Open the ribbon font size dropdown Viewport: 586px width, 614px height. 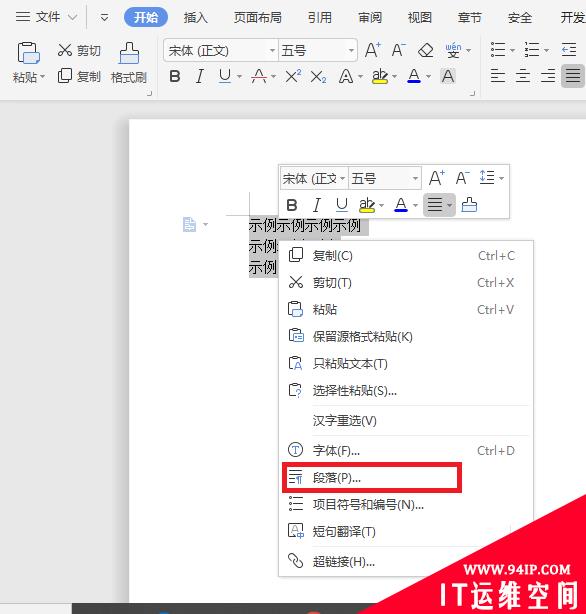[351, 51]
